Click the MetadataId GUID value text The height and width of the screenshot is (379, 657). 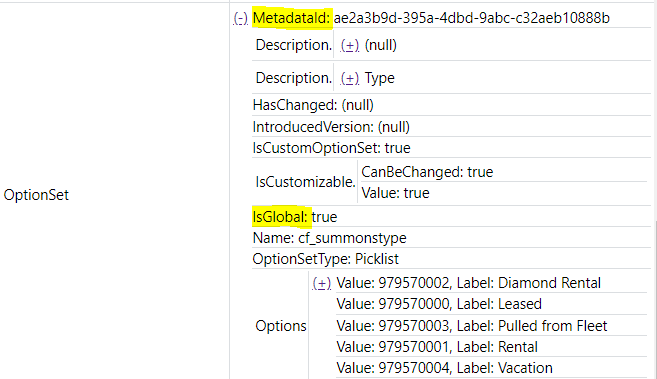coord(471,18)
